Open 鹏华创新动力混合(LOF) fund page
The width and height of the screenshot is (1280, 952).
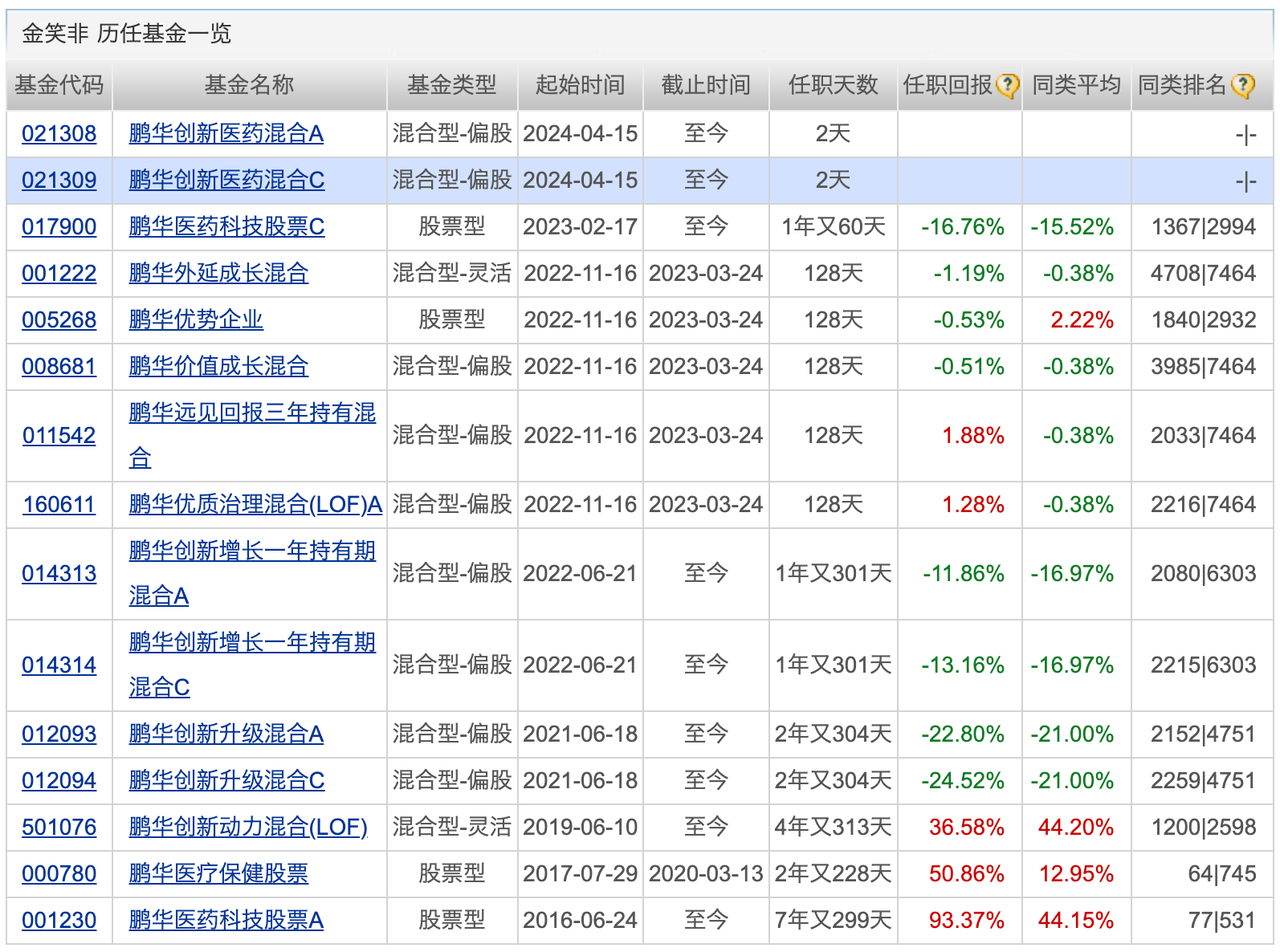pos(248,827)
